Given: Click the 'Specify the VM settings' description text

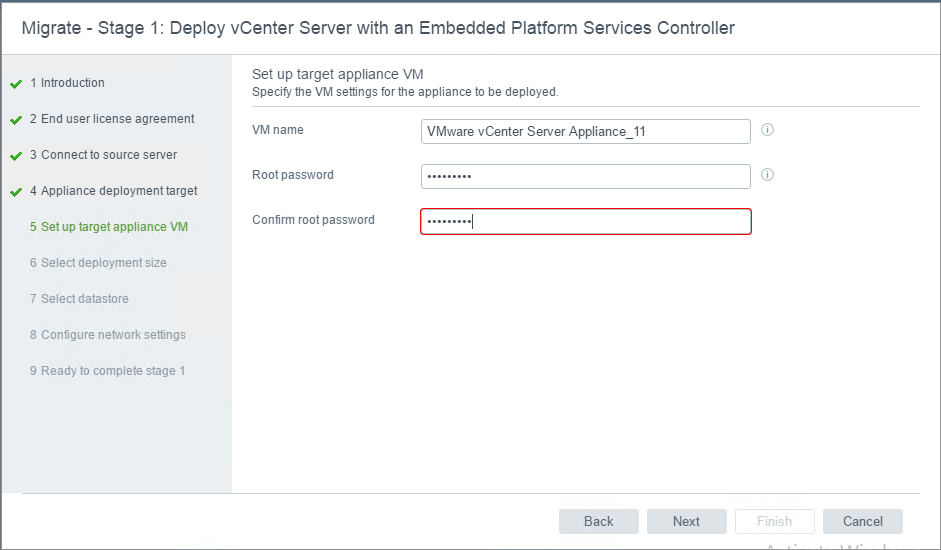Looking at the screenshot, I should pos(406,92).
